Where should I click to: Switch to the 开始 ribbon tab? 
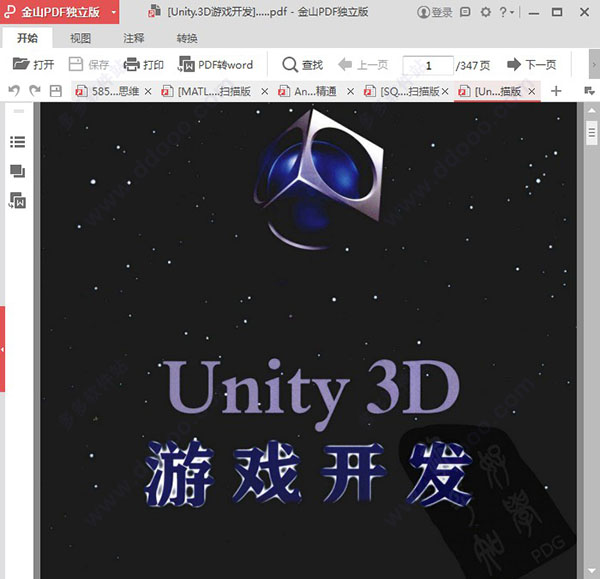(28, 38)
